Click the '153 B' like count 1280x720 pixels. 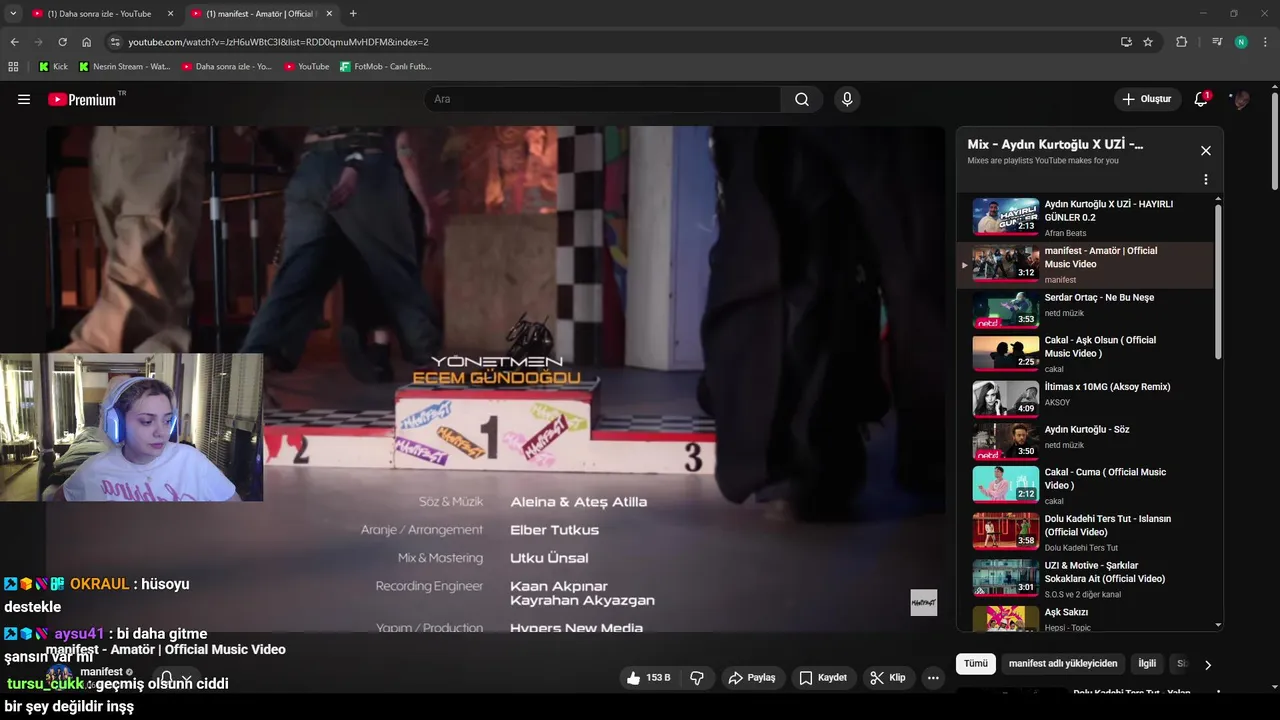coord(658,677)
